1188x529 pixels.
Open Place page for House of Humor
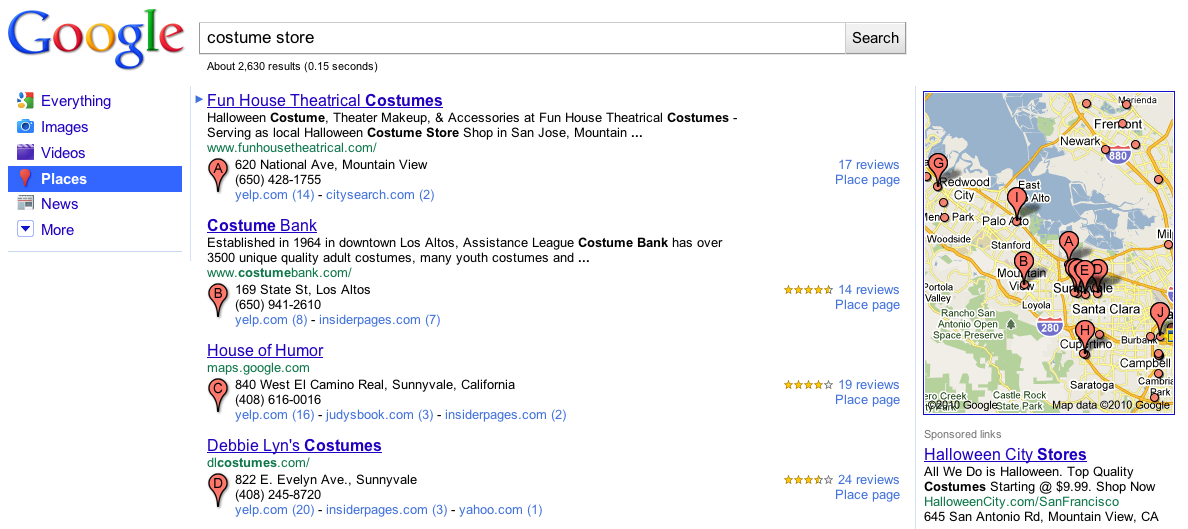[x=867, y=399]
